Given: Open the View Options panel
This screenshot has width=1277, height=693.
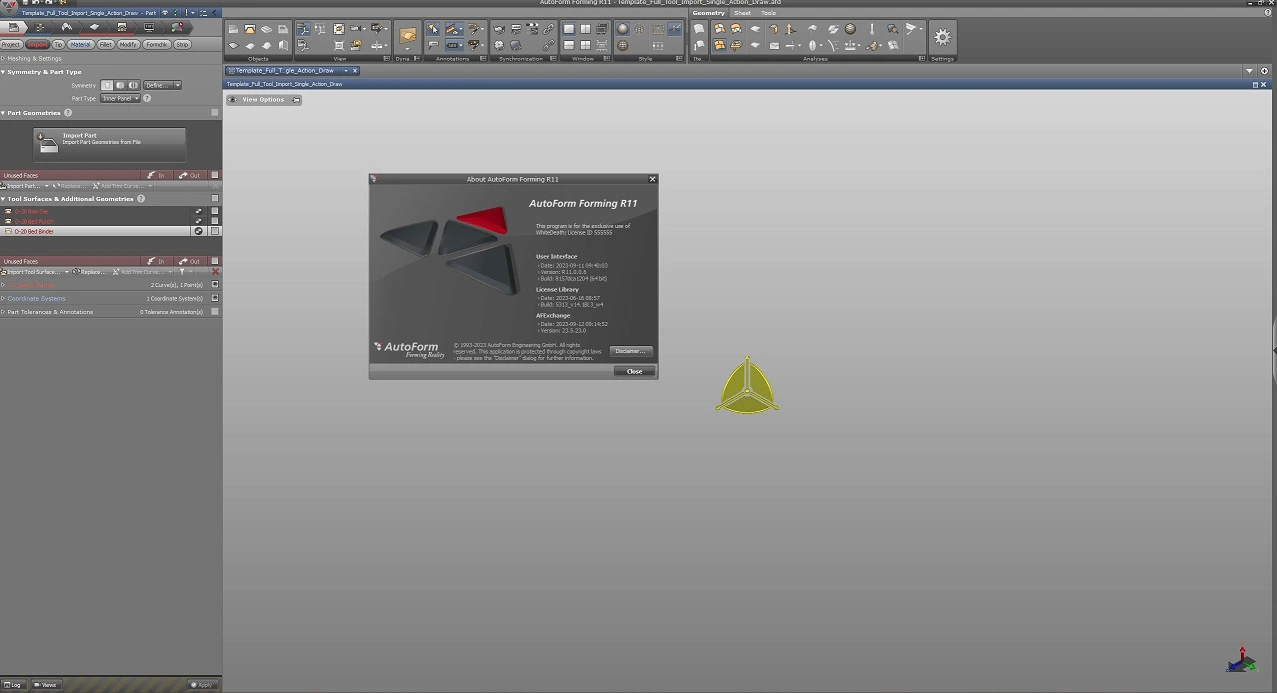Looking at the screenshot, I should coord(263,100).
